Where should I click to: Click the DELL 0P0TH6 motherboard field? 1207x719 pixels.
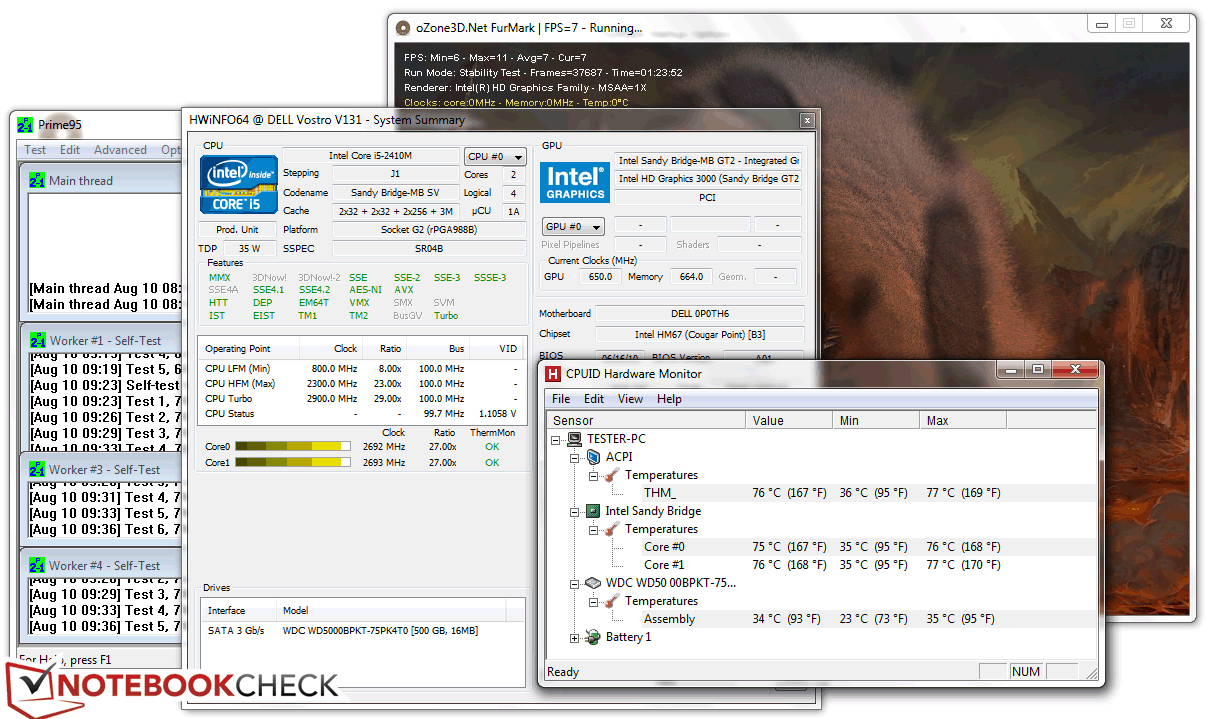(699, 313)
